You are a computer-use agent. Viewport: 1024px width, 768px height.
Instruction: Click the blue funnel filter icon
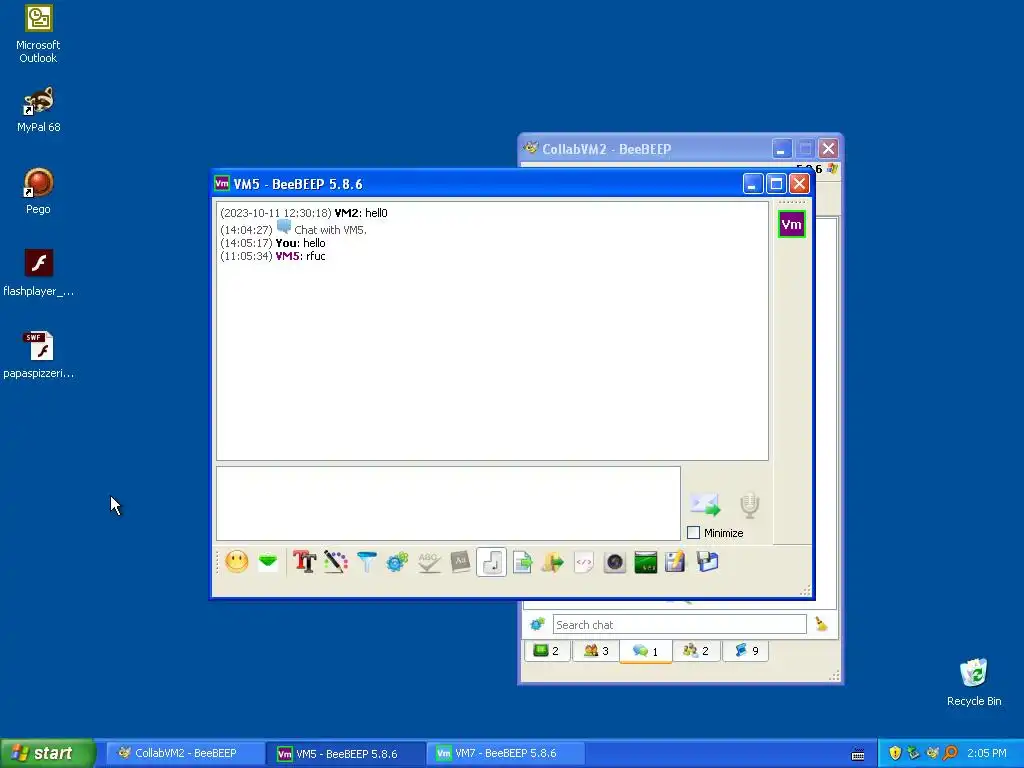click(367, 562)
